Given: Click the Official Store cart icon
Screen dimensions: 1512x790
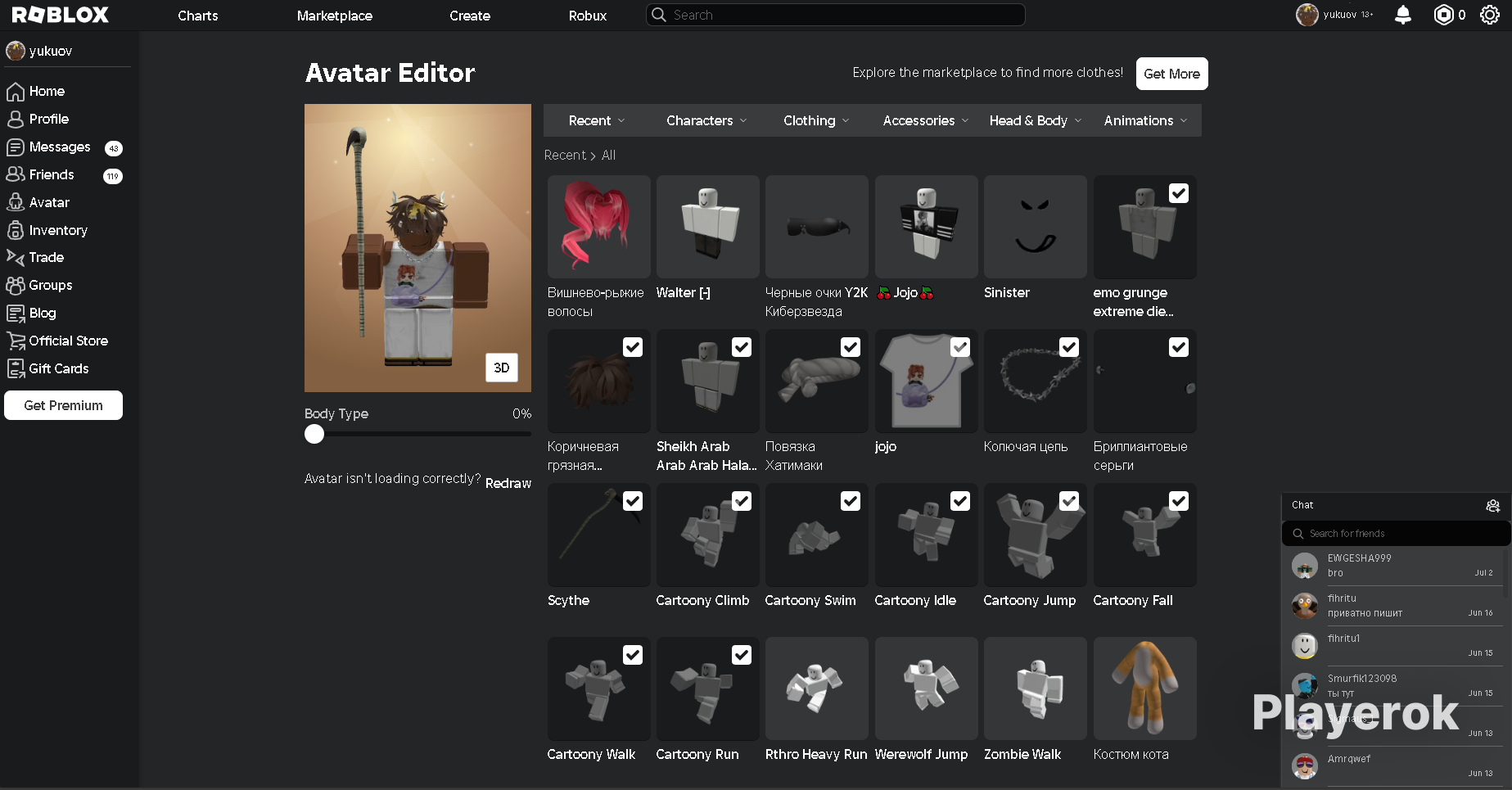Looking at the screenshot, I should [15, 341].
